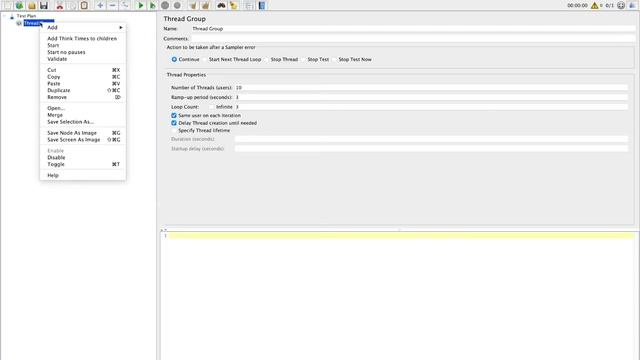Select the Test Plan tree label
The width and height of the screenshot is (640, 360).
pyautogui.click(x=27, y=16)
